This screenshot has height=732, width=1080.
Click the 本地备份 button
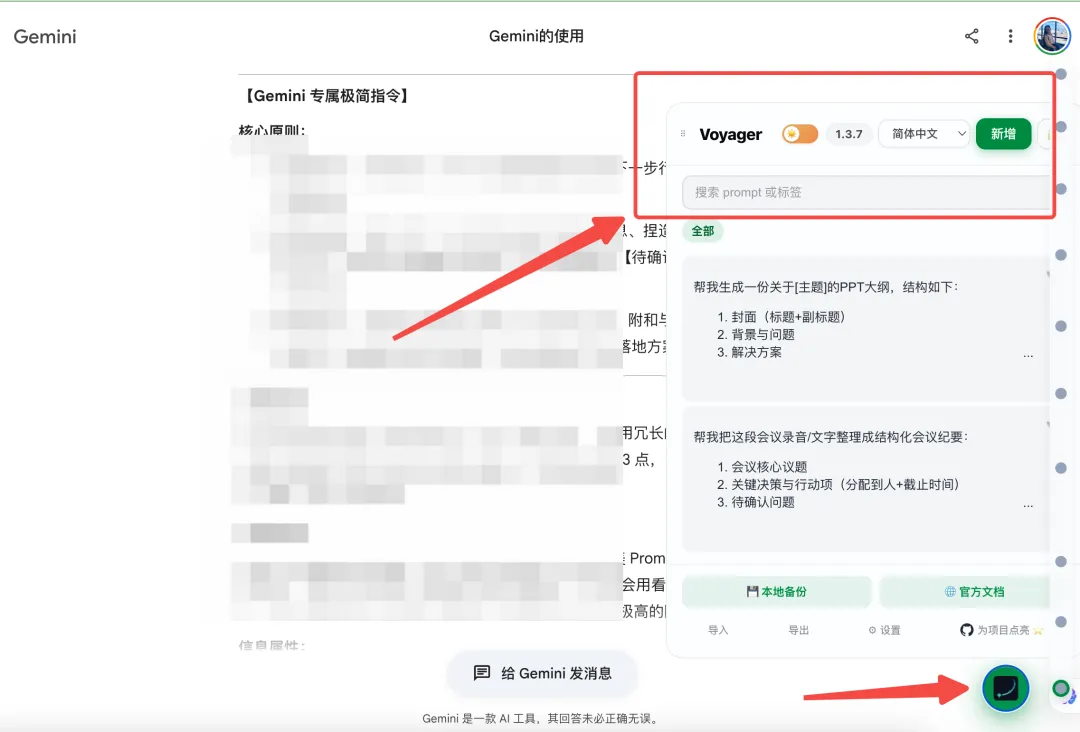click(x=777, y=592)
